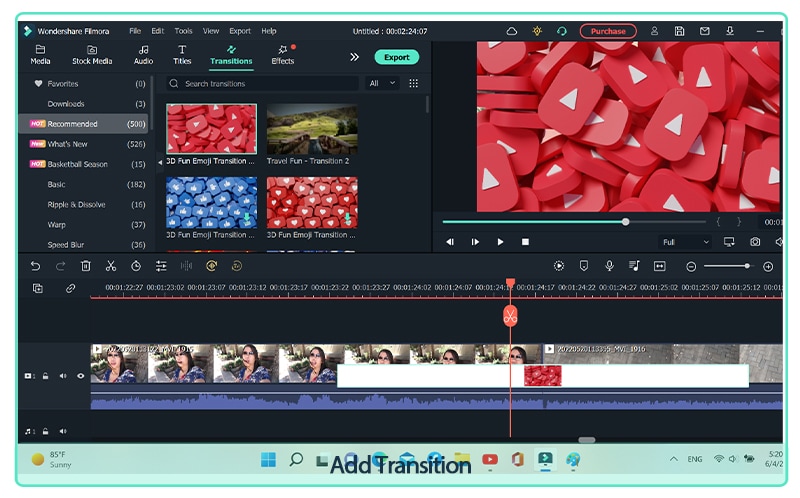Viewport: 800px width, 498px height.
Task: Open the Full preview quality dropdown
Action: click(x=685, y=242)
